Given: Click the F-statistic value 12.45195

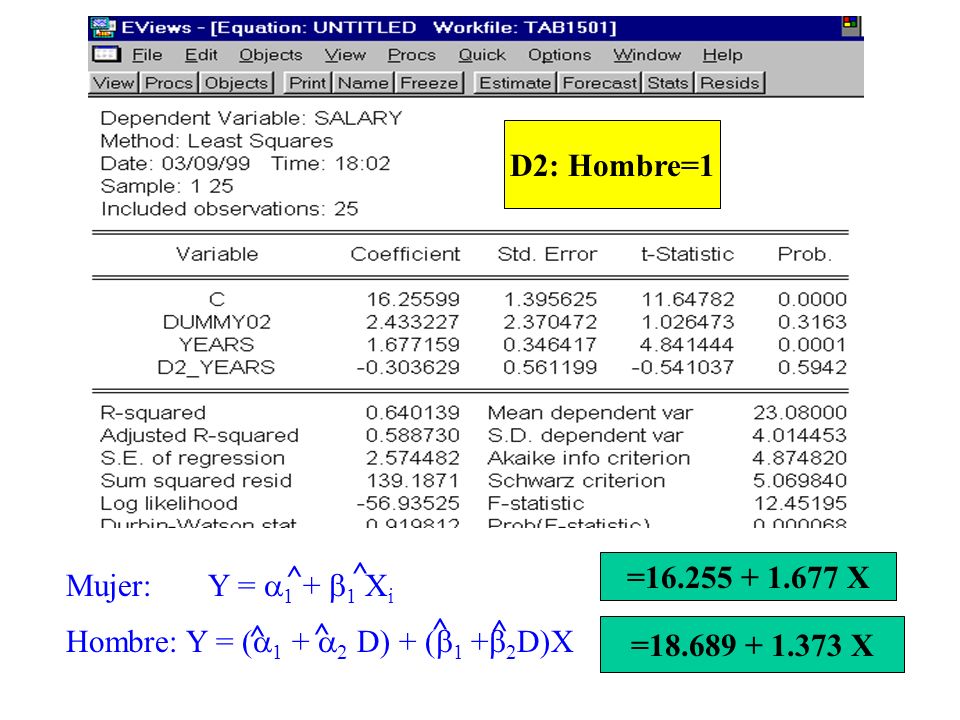Looking at the screenshot, I should pyautogui.click(x=800, y=503).
